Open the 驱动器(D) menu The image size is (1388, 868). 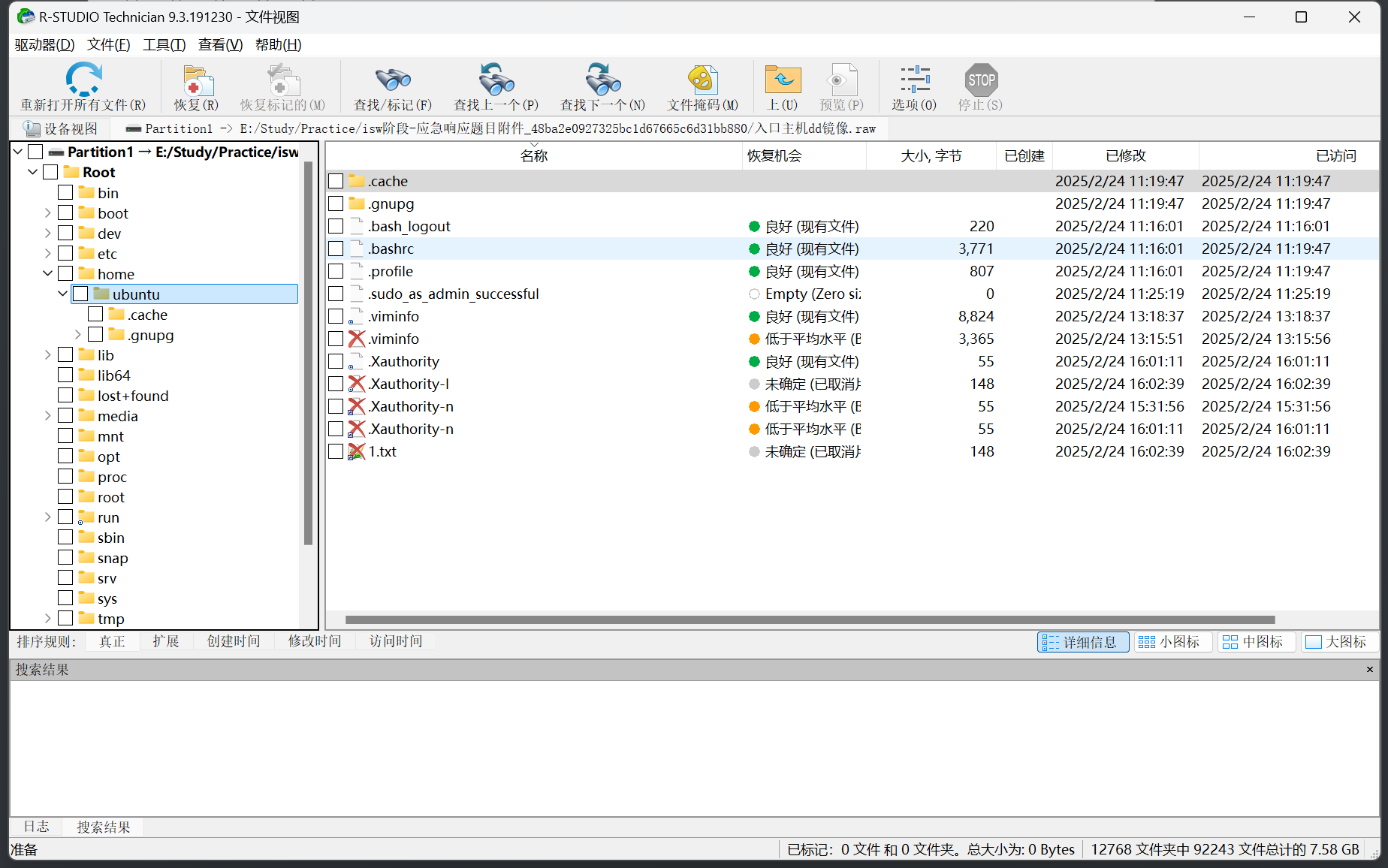click(44, 45)
